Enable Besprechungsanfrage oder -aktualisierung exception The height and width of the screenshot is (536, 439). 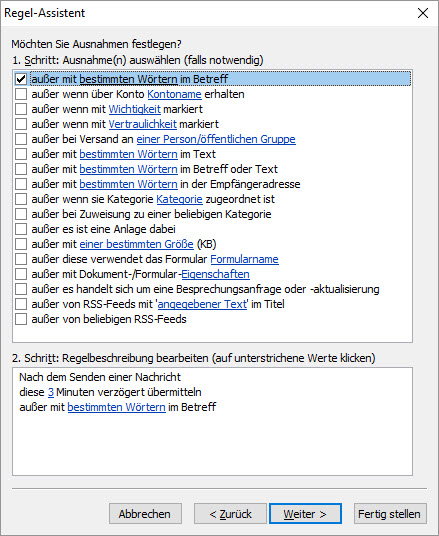(21, 289)
